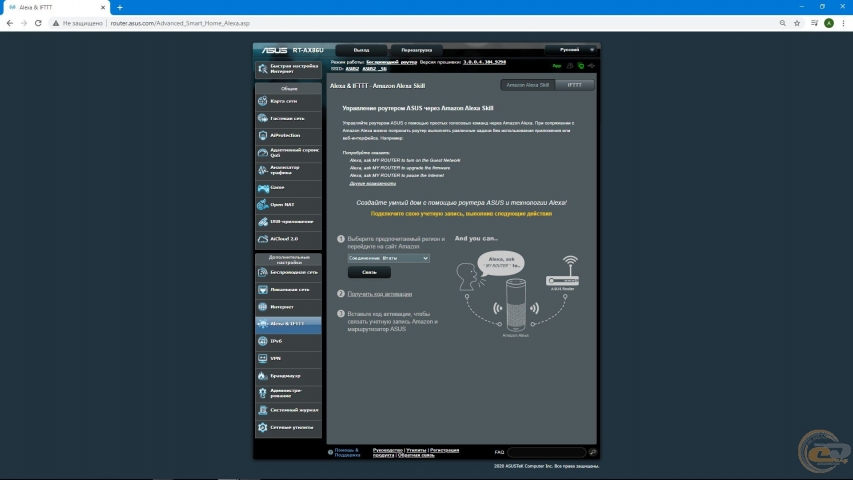
Task: Click inside the FAQ search field
Action: click(547, 452)
